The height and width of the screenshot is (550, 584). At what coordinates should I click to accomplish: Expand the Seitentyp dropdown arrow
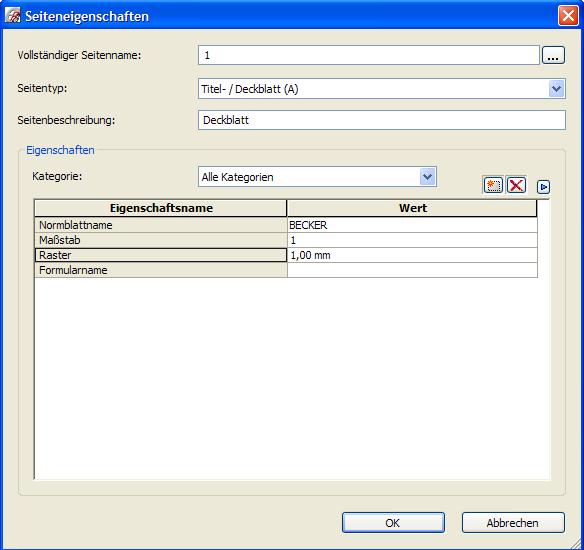(x=556, y=89)
